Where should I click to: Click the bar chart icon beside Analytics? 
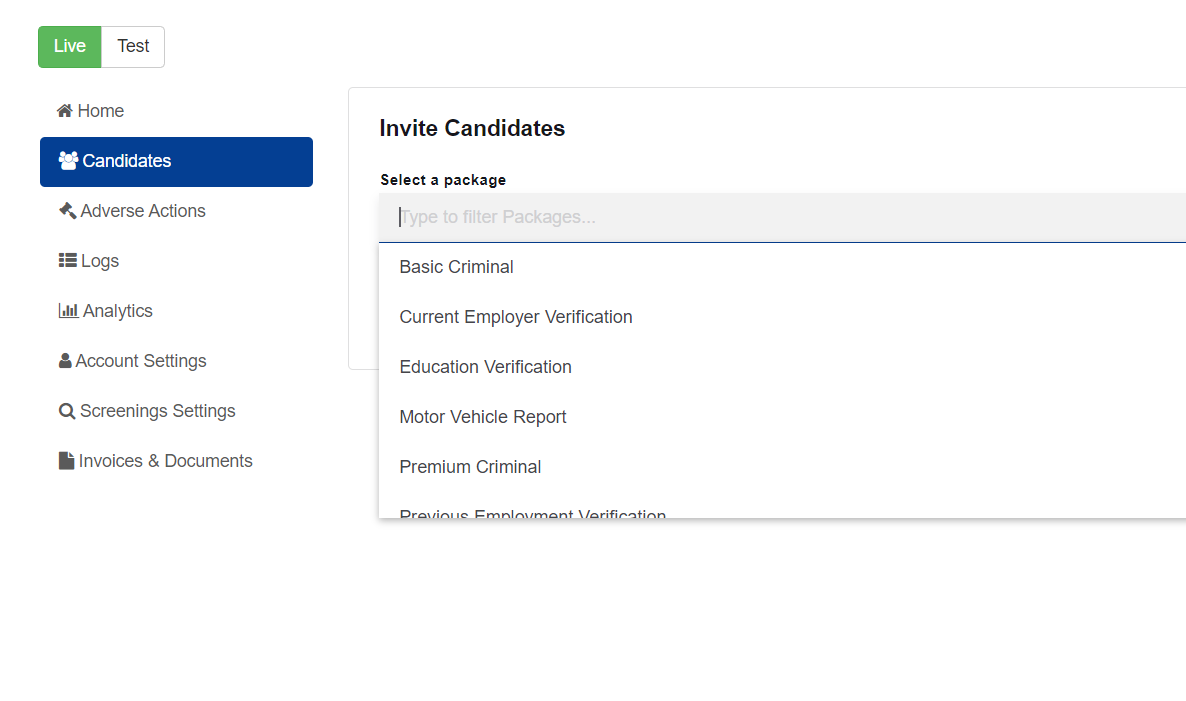pos(66,311)
